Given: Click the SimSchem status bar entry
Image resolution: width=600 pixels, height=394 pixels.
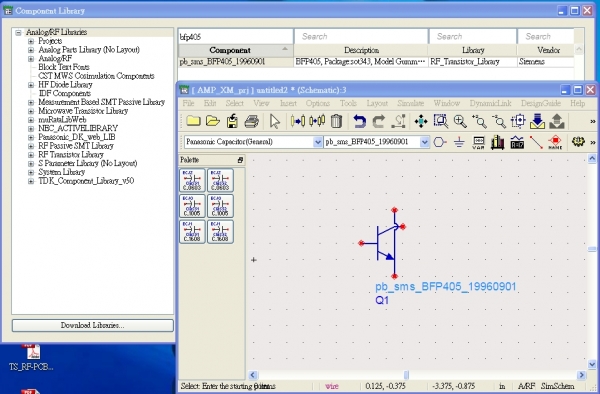Looking at the screenshot, I should pos(557,386).
